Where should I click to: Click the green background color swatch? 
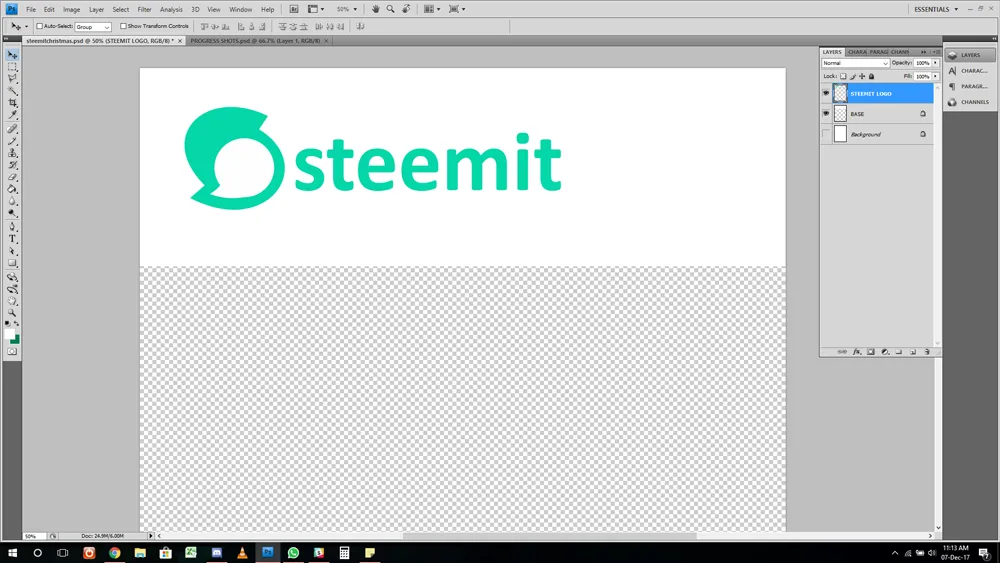tap(16, 340)
